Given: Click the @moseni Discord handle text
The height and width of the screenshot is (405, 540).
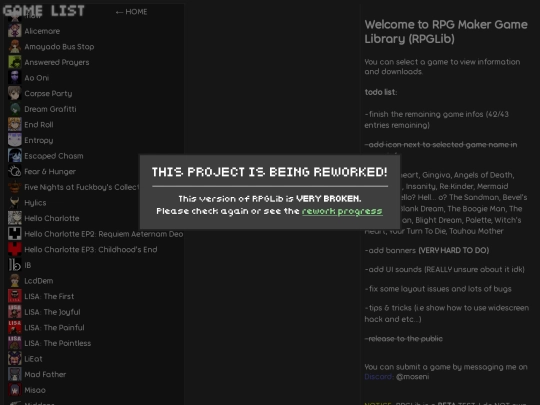Looking at the screenshot, I should tap(413, 377).
